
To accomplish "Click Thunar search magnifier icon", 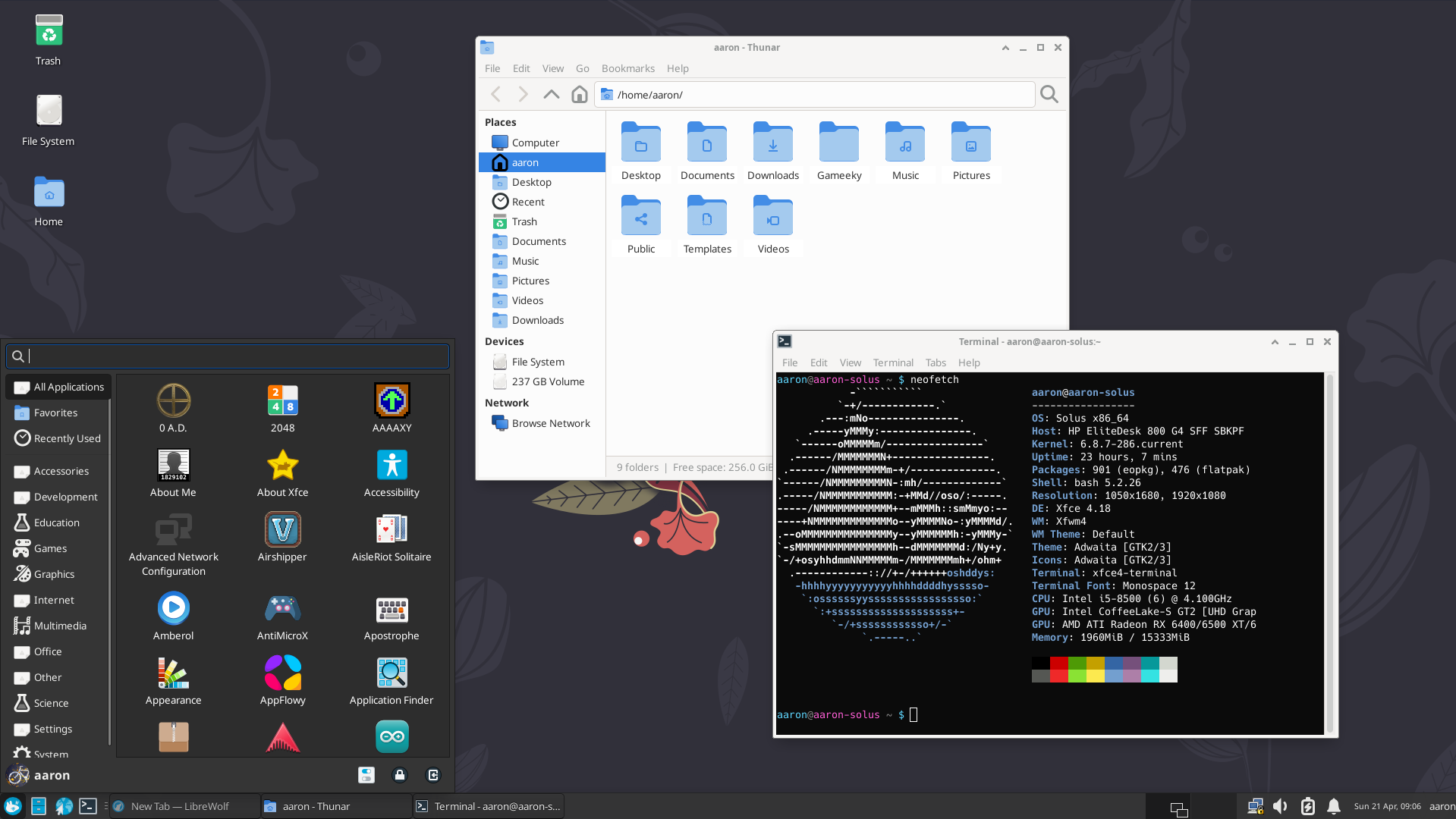I will point(1049,94).
